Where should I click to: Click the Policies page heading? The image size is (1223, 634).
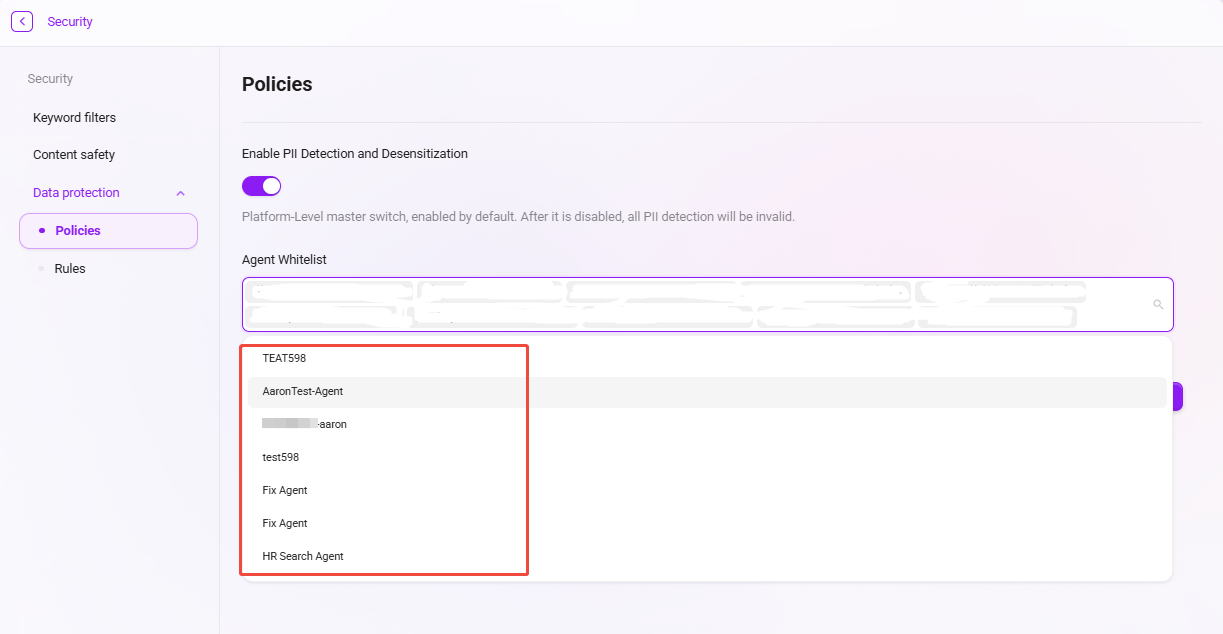click(277, 84)
